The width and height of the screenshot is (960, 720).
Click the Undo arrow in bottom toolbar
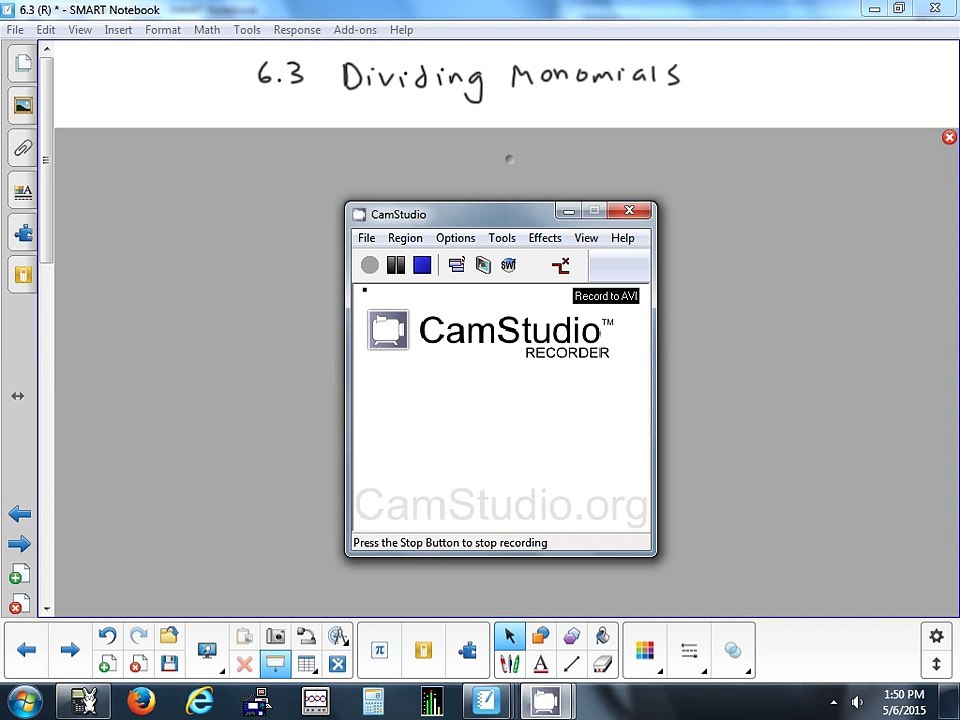point(108,636)
